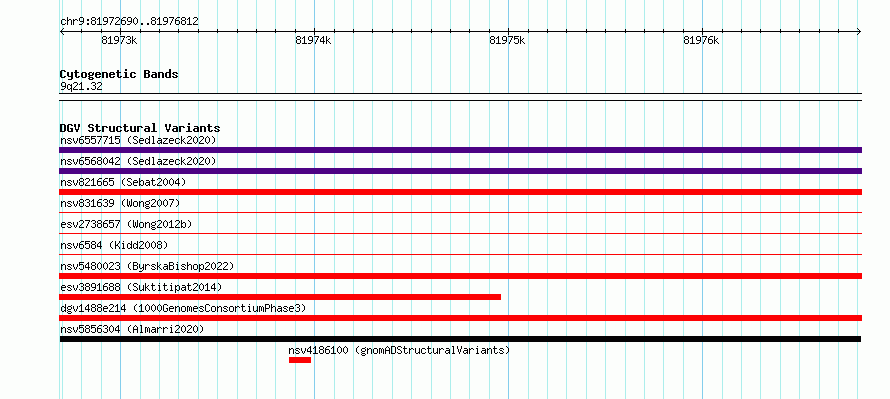Screen dimensions: 890x399
Task: Click the ruler's left arrowhead
Action: click(x=62, y=32)
